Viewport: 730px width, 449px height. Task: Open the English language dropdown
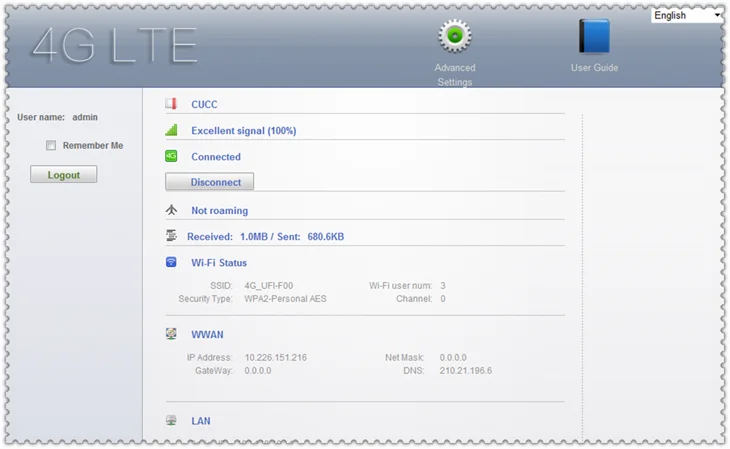(x=686, y=15)
